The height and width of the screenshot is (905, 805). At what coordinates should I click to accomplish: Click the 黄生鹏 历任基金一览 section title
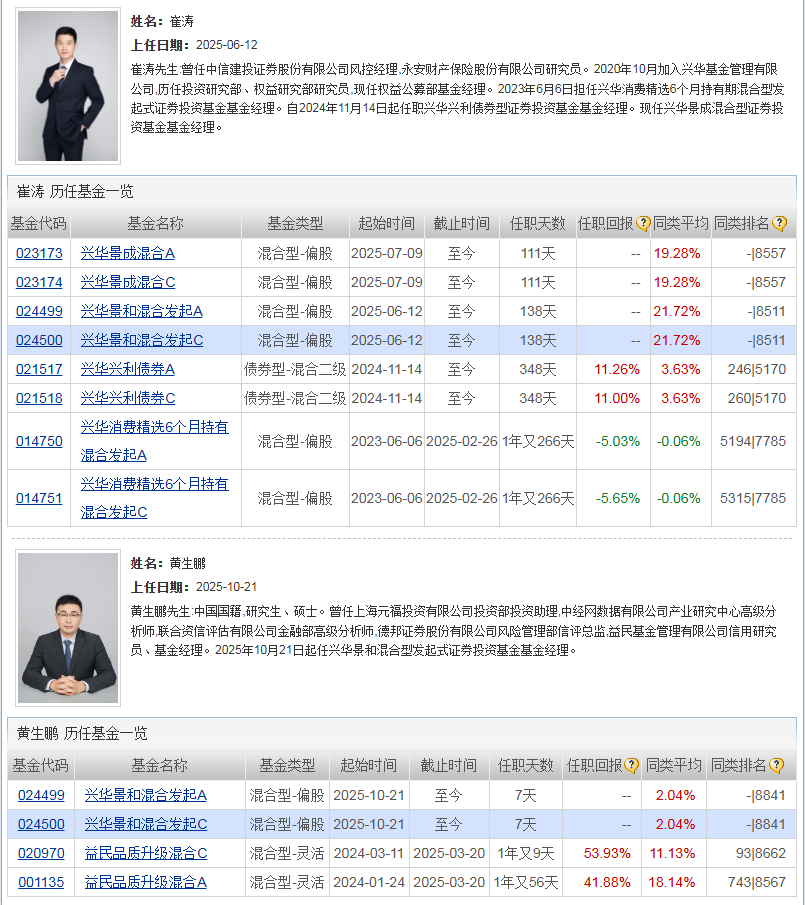(82, 734)
